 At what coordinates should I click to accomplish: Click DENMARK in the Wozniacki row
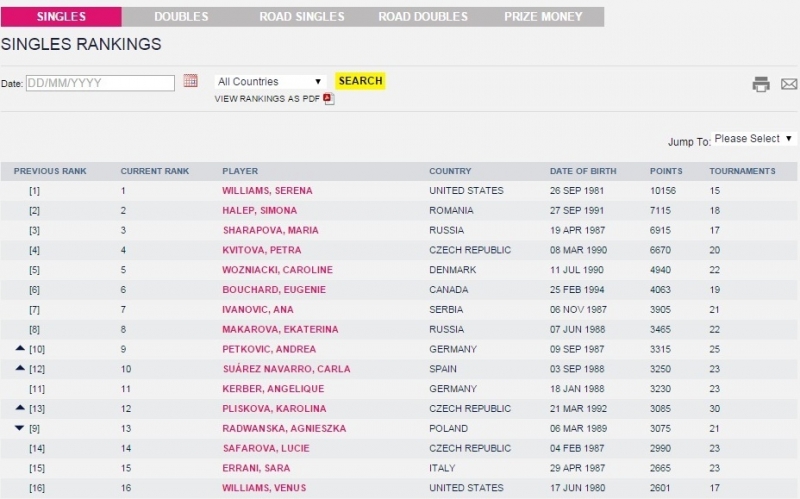452,270
